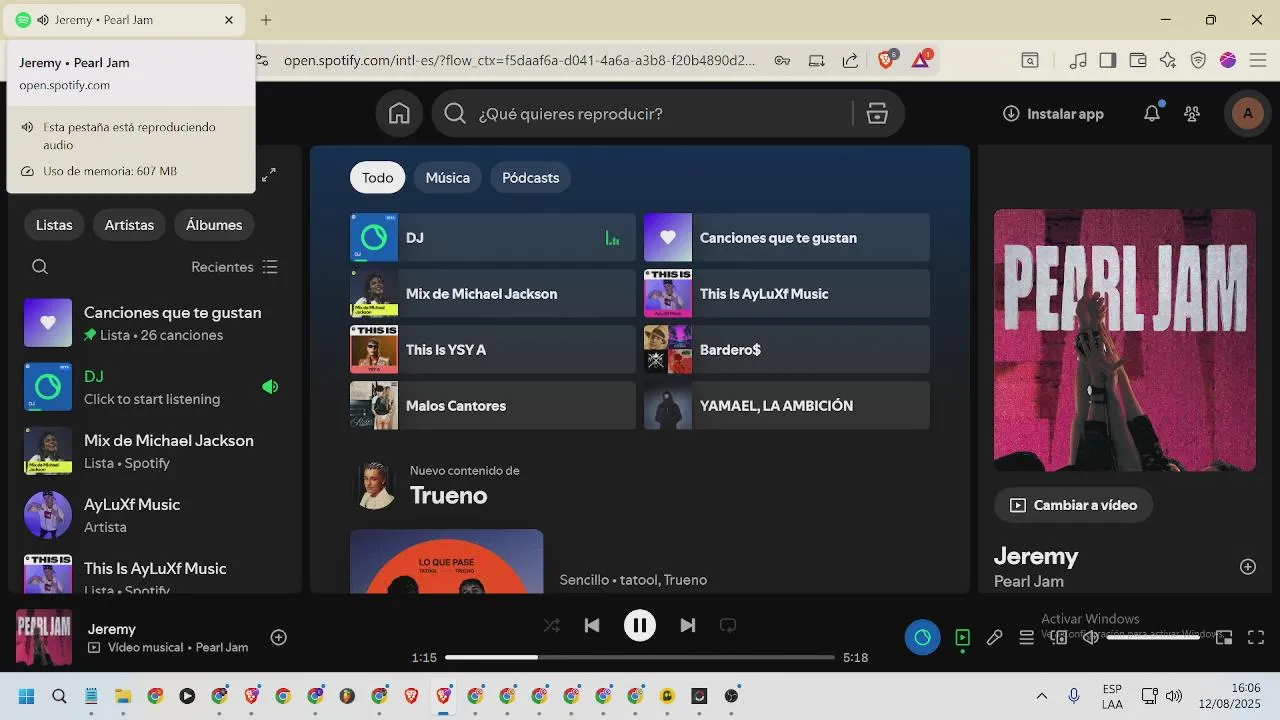This screenshot has height=720, width=1280.
Task: Select the Pódcasts filter chip
Action: pyautogui.click(x=531, y=178)
